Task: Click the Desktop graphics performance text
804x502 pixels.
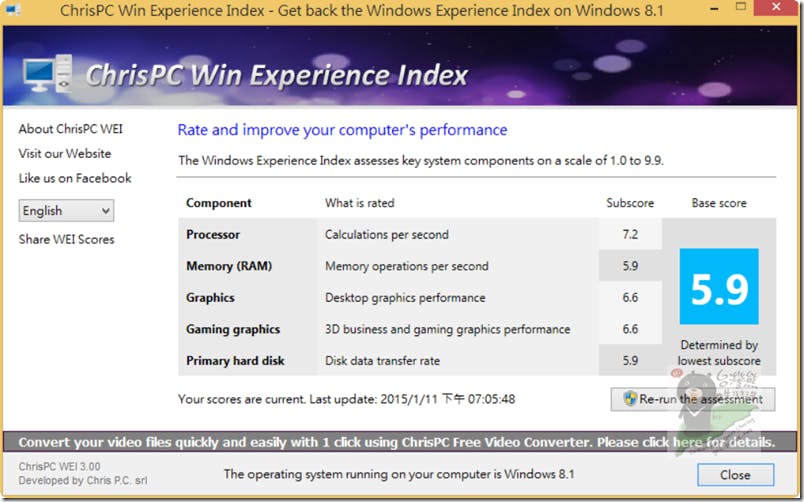Action: (405, 297)
